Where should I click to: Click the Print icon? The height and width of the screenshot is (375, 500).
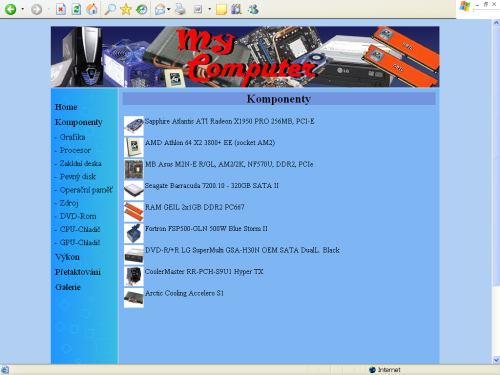[x=180, y=9]
